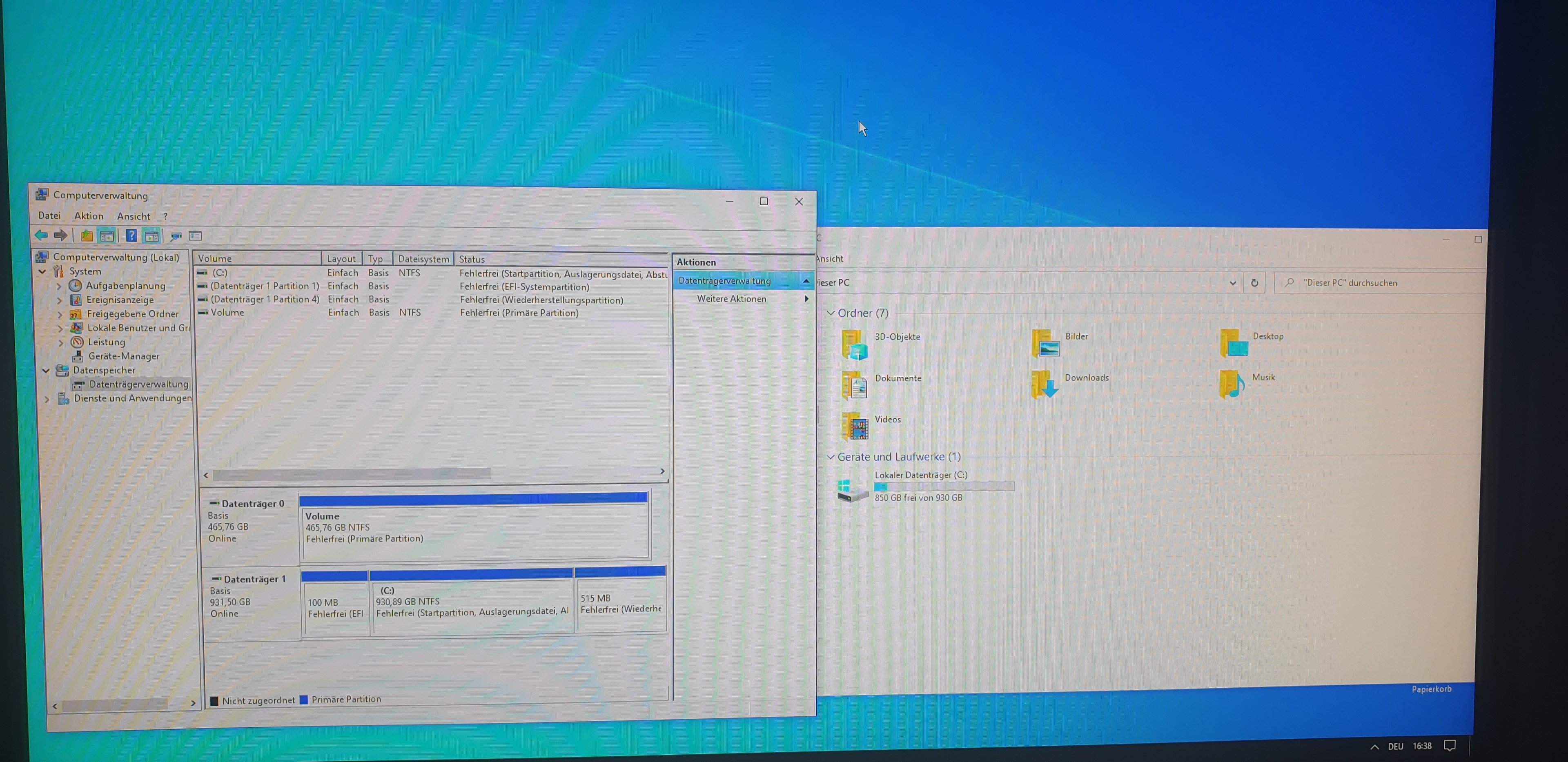1568x762 pixels.
Task: Toggle the show/hide console tree button
Action: [107, 235]
